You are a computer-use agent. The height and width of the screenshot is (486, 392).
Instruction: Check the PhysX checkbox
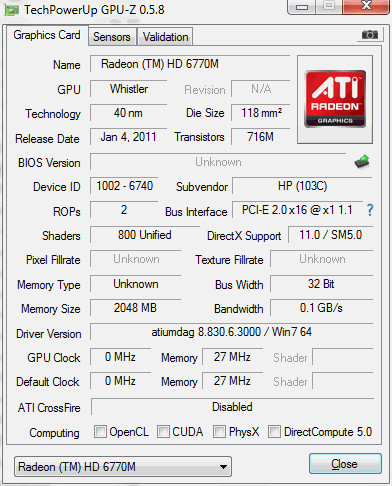[219, 431]
